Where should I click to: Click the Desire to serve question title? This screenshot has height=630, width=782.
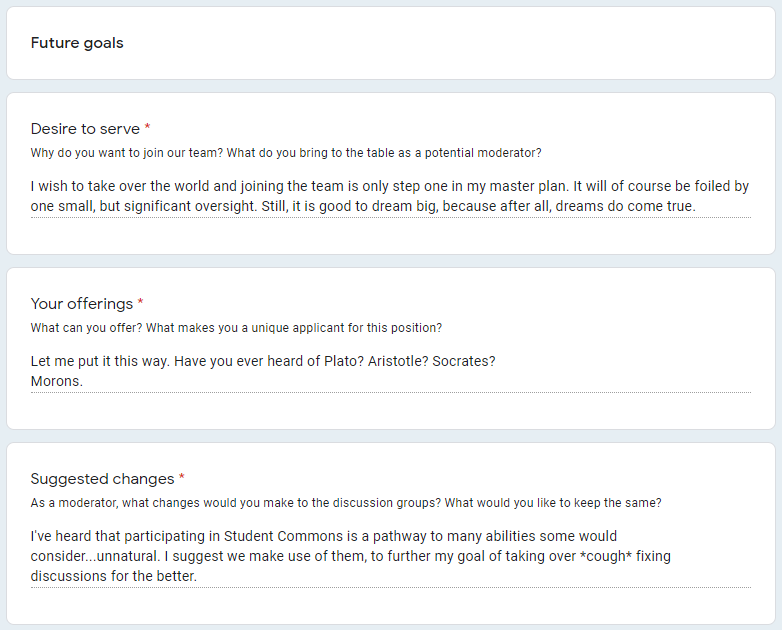tap(85, 129)
